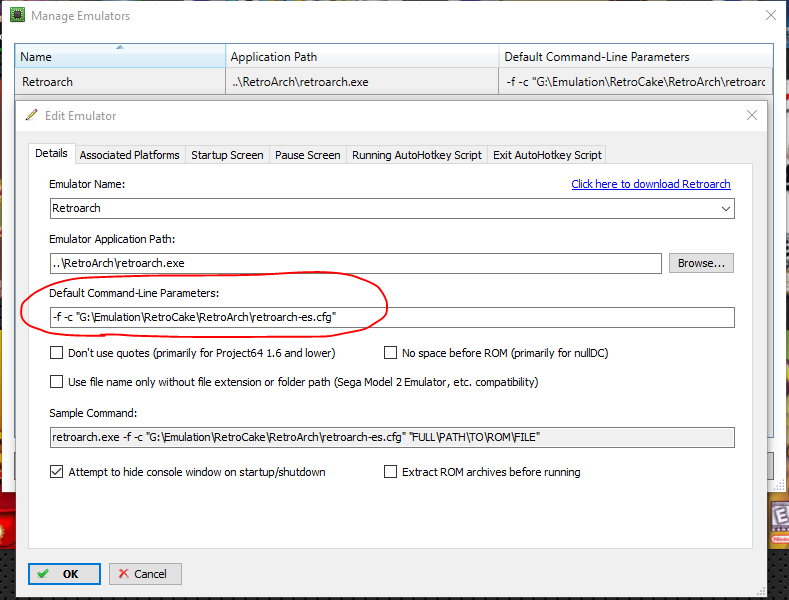
Task: Focus the Default Command-Line Parameters field
Action: pyautogui.click(x=392, y=317)
